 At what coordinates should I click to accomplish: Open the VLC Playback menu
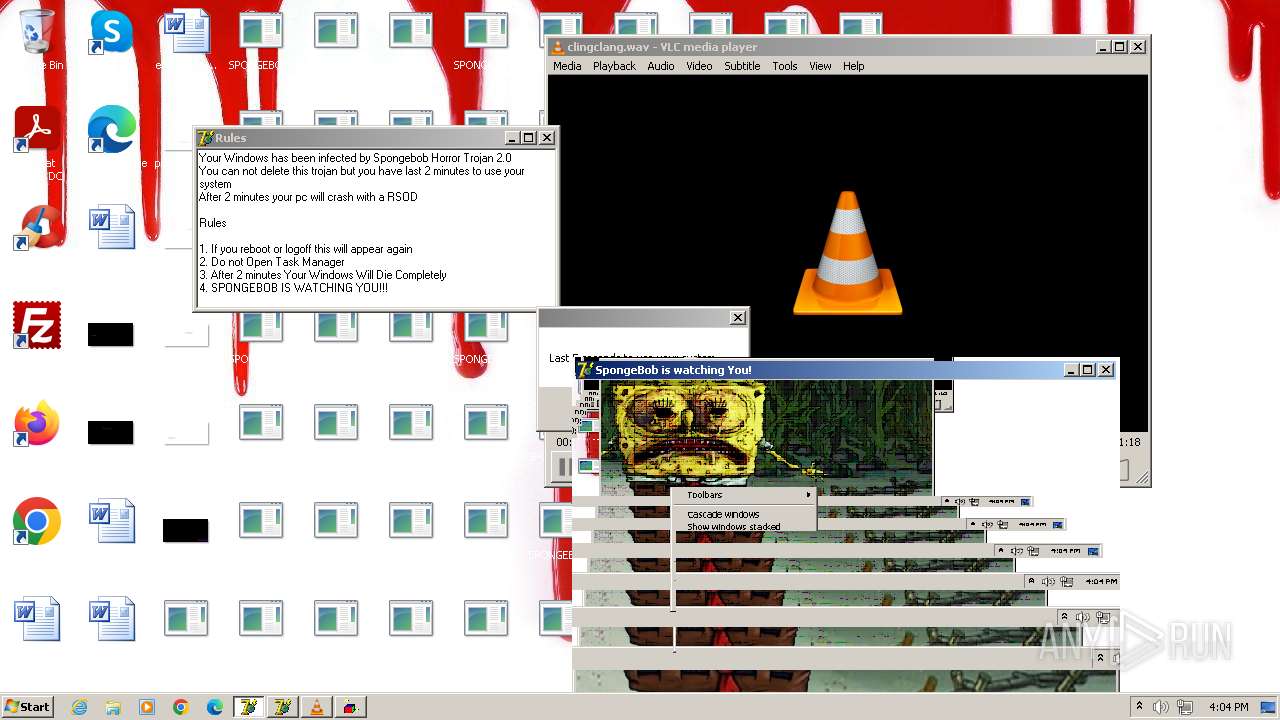614,66
